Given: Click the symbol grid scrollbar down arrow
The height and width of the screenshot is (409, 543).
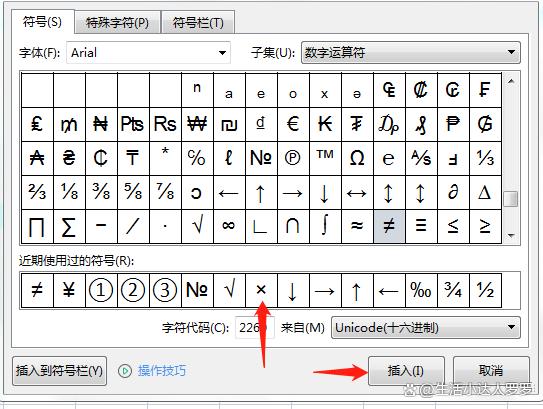Looking at the screenshot, I should pyautogui.click(x=511, y=236).
